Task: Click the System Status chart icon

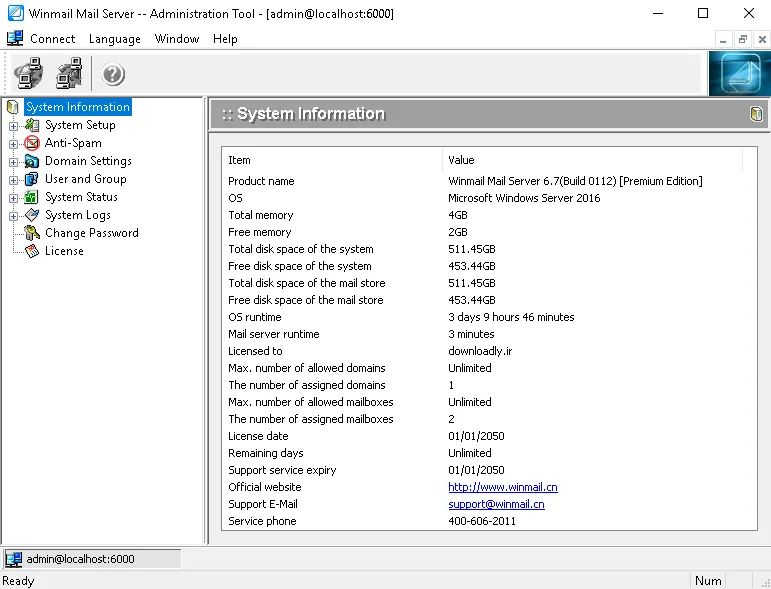Action: (32, 197)
